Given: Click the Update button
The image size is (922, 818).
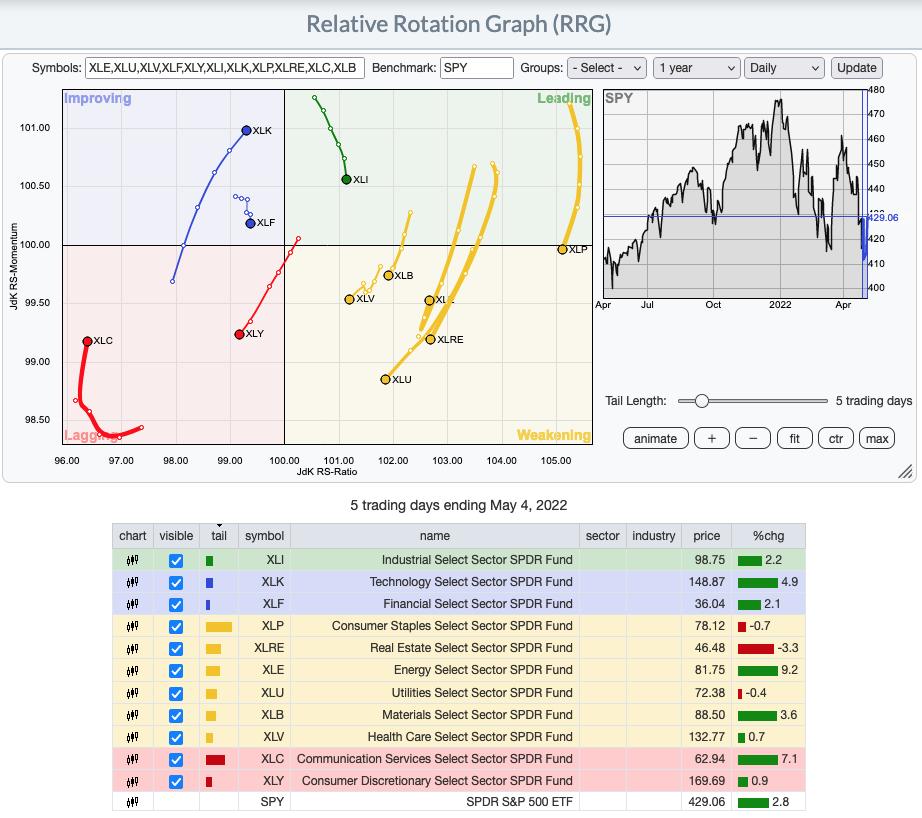Looking at the screenshot, I should pos(856,68).
